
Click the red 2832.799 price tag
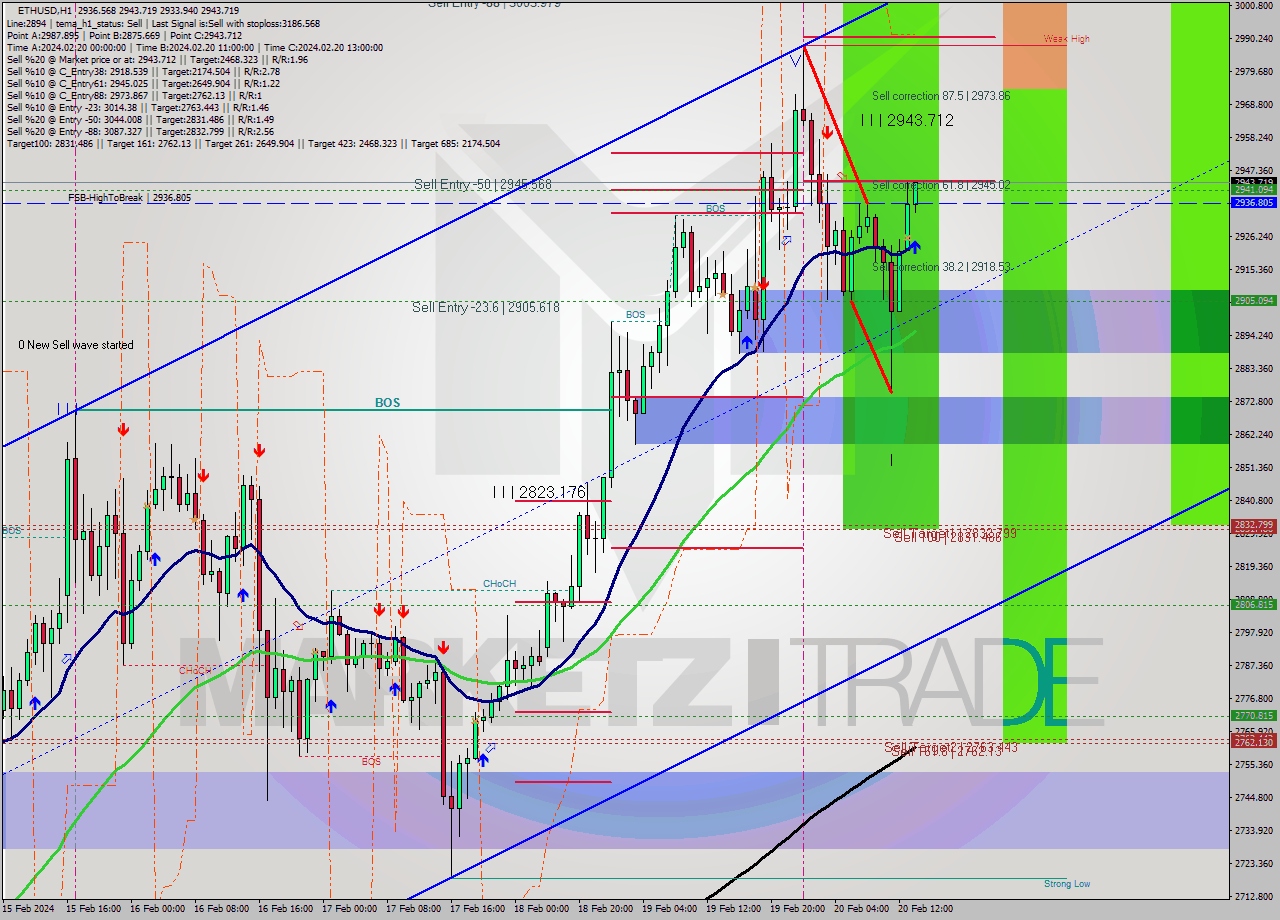1253,525
